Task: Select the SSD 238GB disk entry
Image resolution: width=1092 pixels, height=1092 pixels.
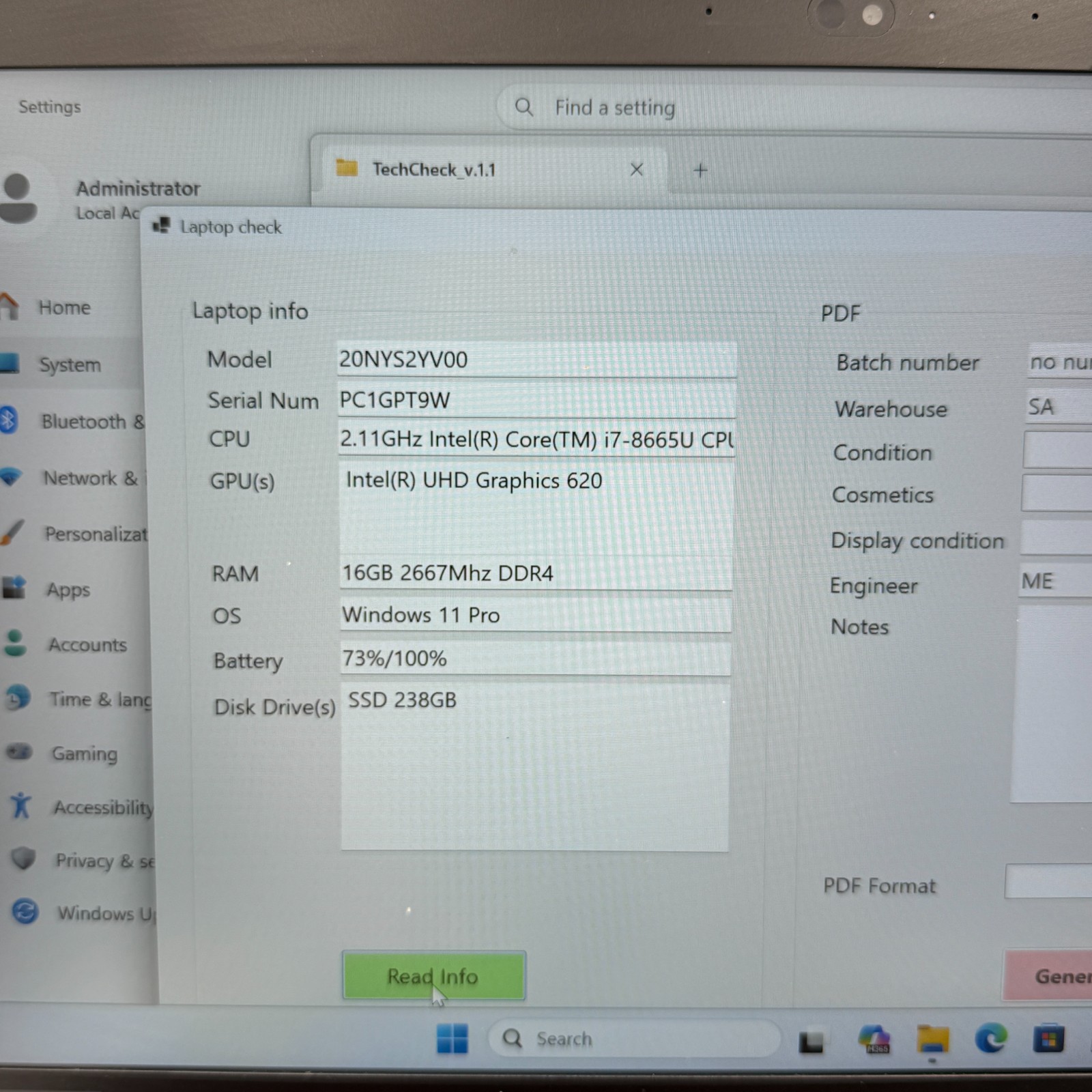Action: [402, 700]
